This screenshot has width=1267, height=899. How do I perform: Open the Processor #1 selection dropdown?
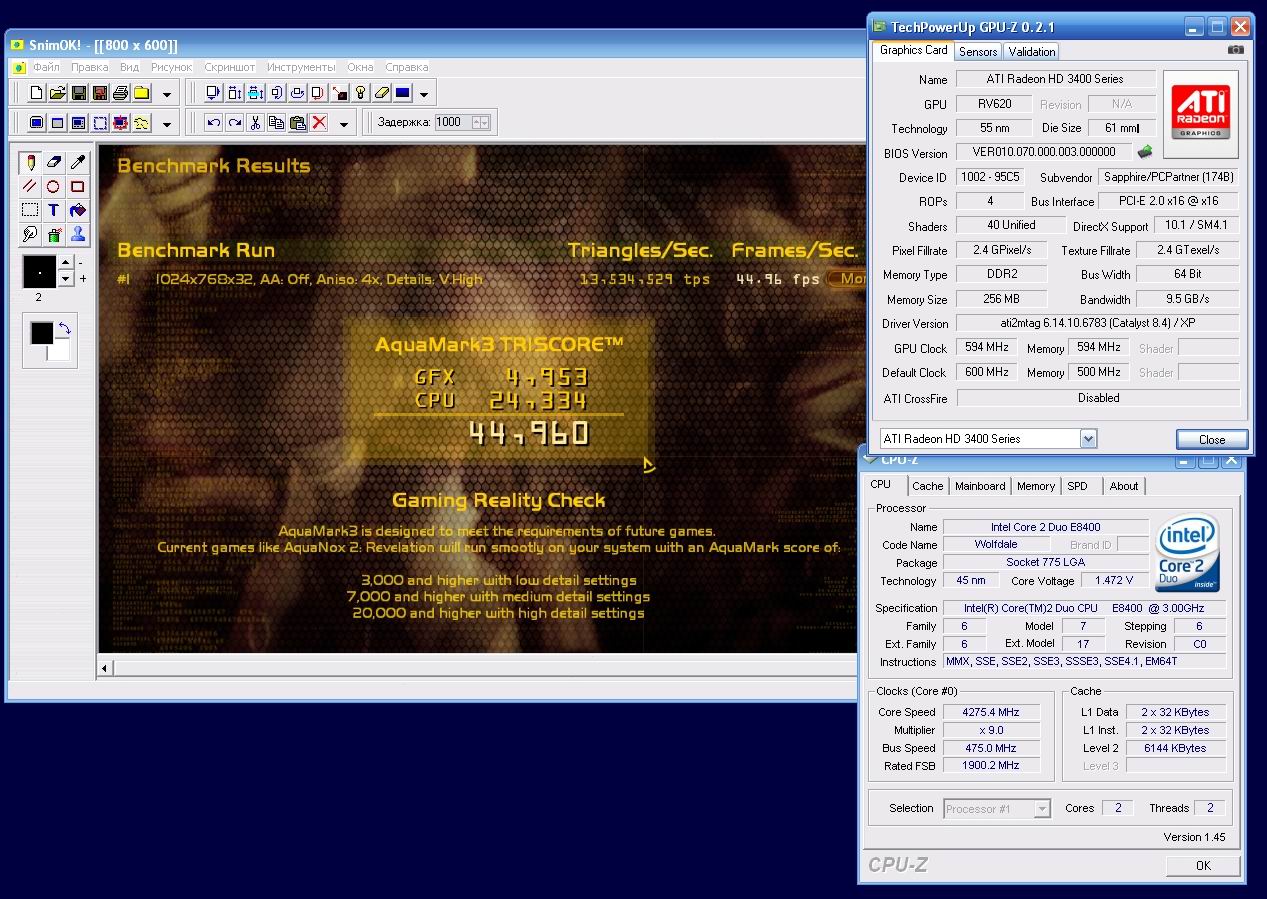click(1042, 808)
